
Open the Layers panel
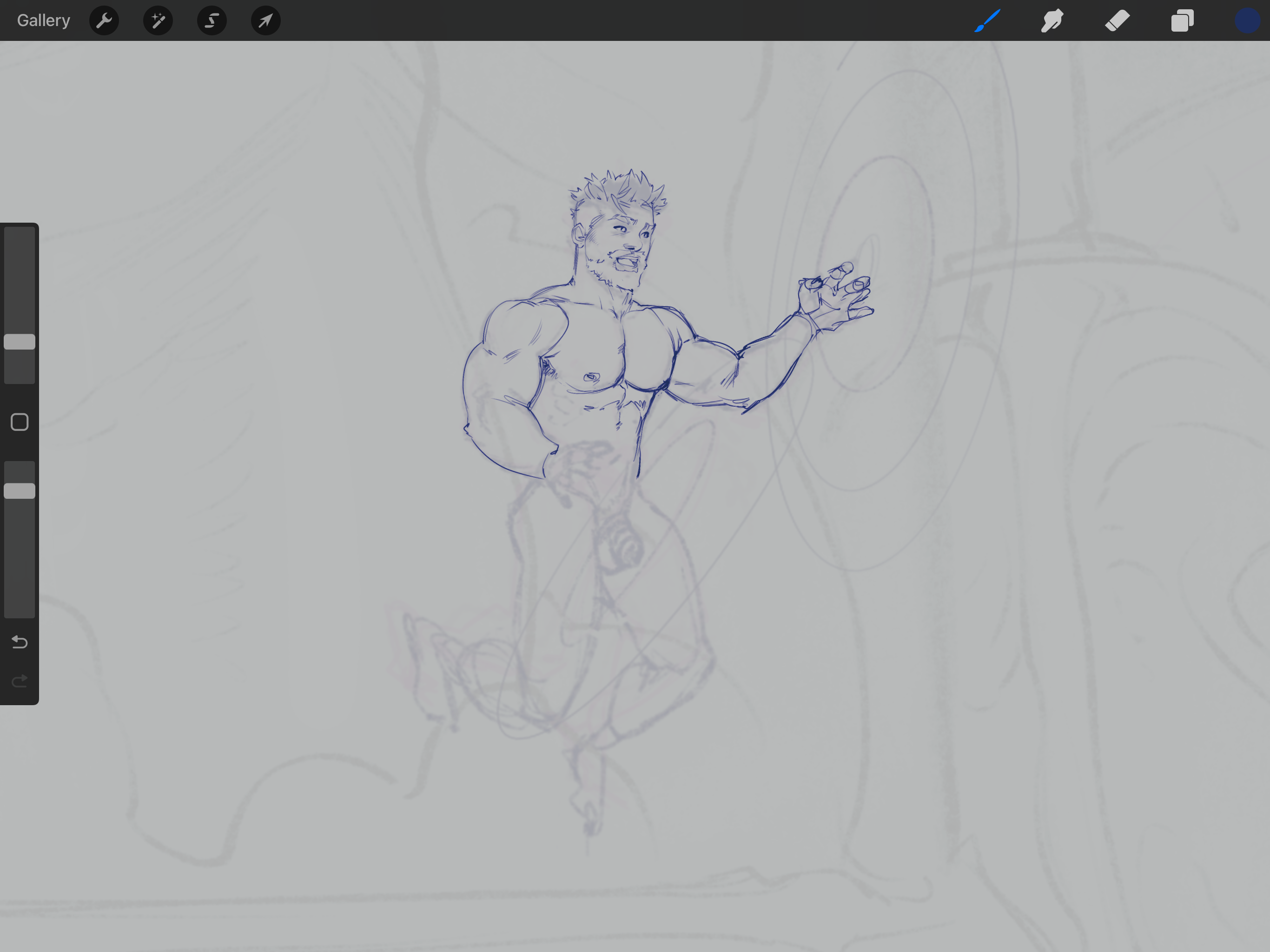(1182, 20)
